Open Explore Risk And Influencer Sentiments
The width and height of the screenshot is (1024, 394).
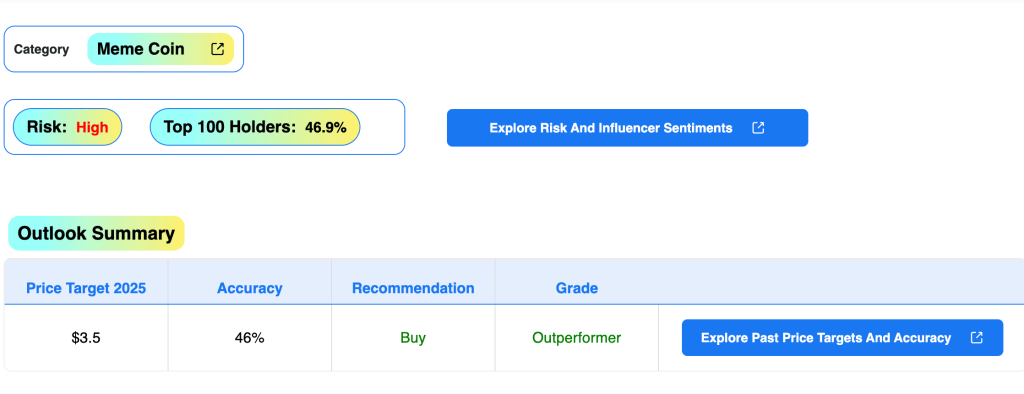(x=627, y=128)
